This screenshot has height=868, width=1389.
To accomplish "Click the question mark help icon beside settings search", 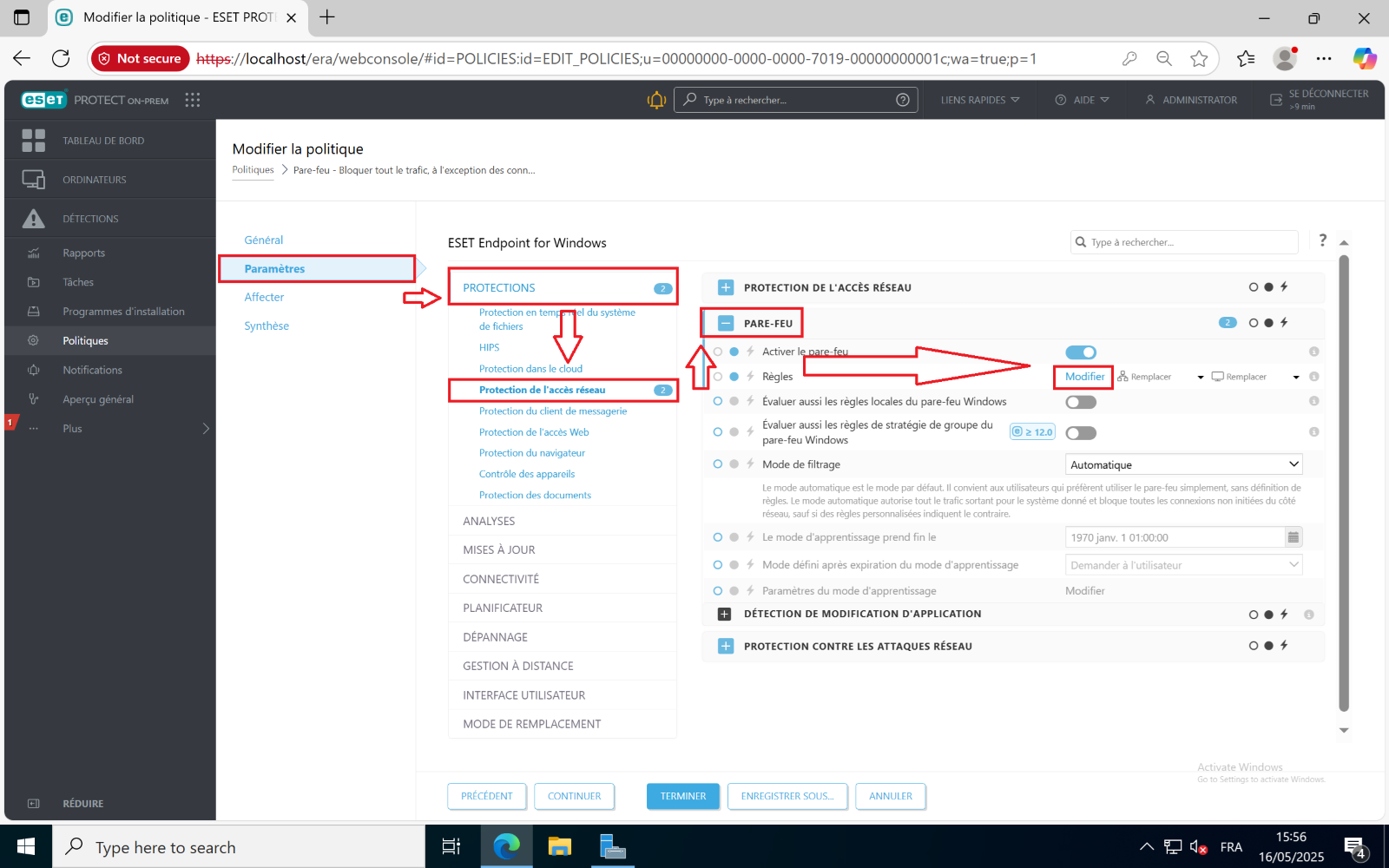I will (x=1322, y=240).
